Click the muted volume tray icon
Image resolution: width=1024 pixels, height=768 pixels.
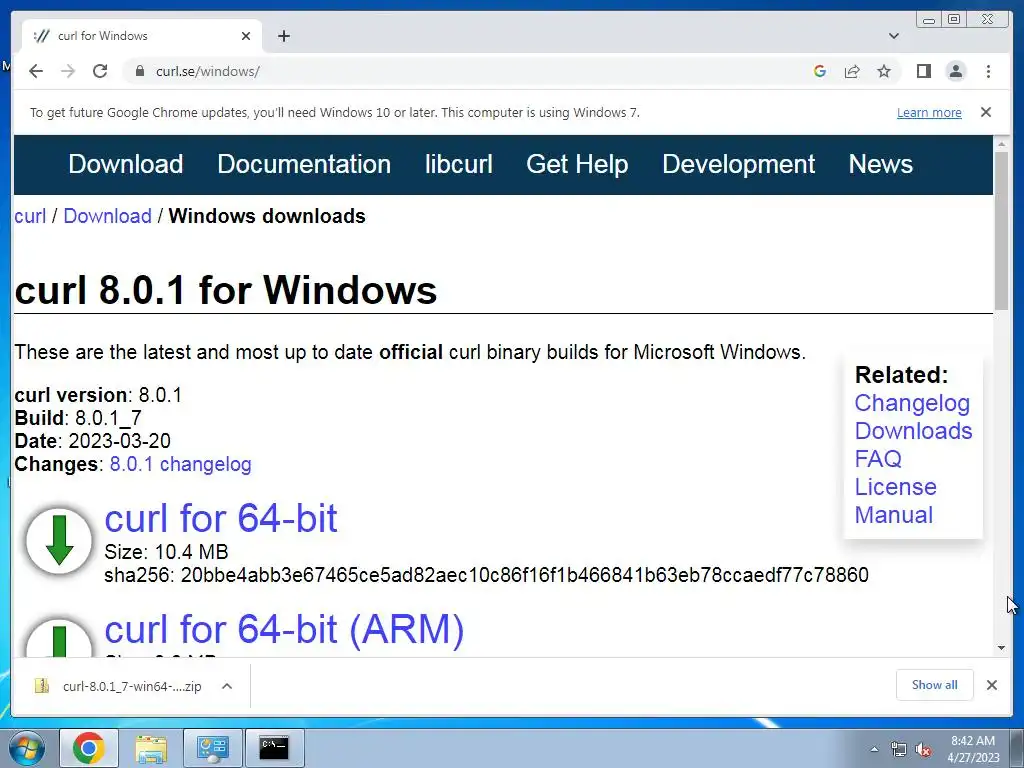tap(923, 749)
